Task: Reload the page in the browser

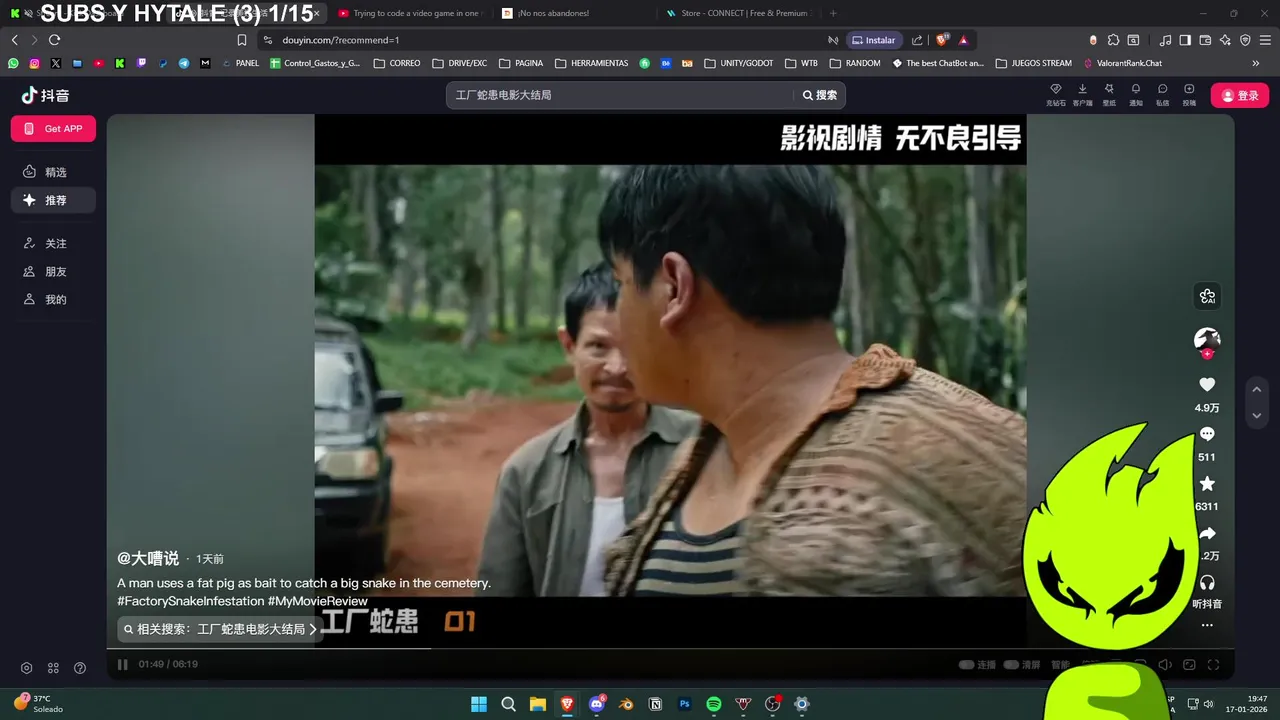Action: (54, 40)
